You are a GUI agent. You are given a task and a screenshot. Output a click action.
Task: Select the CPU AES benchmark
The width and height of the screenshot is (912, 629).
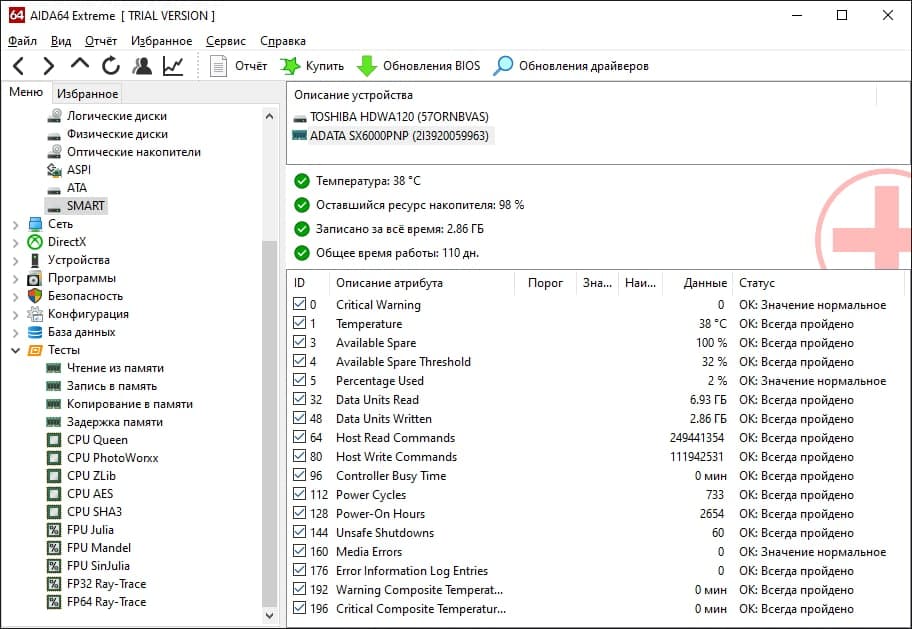90,494
